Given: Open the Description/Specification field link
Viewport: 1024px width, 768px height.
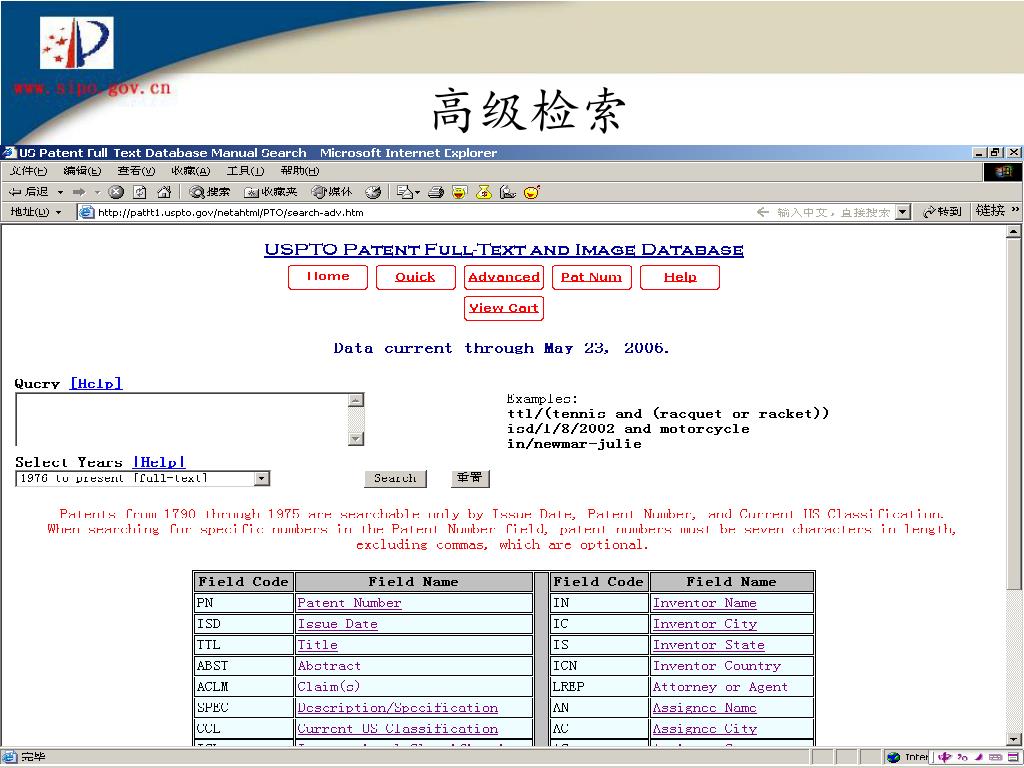Looking at the screenshot, I should (398, 707).
